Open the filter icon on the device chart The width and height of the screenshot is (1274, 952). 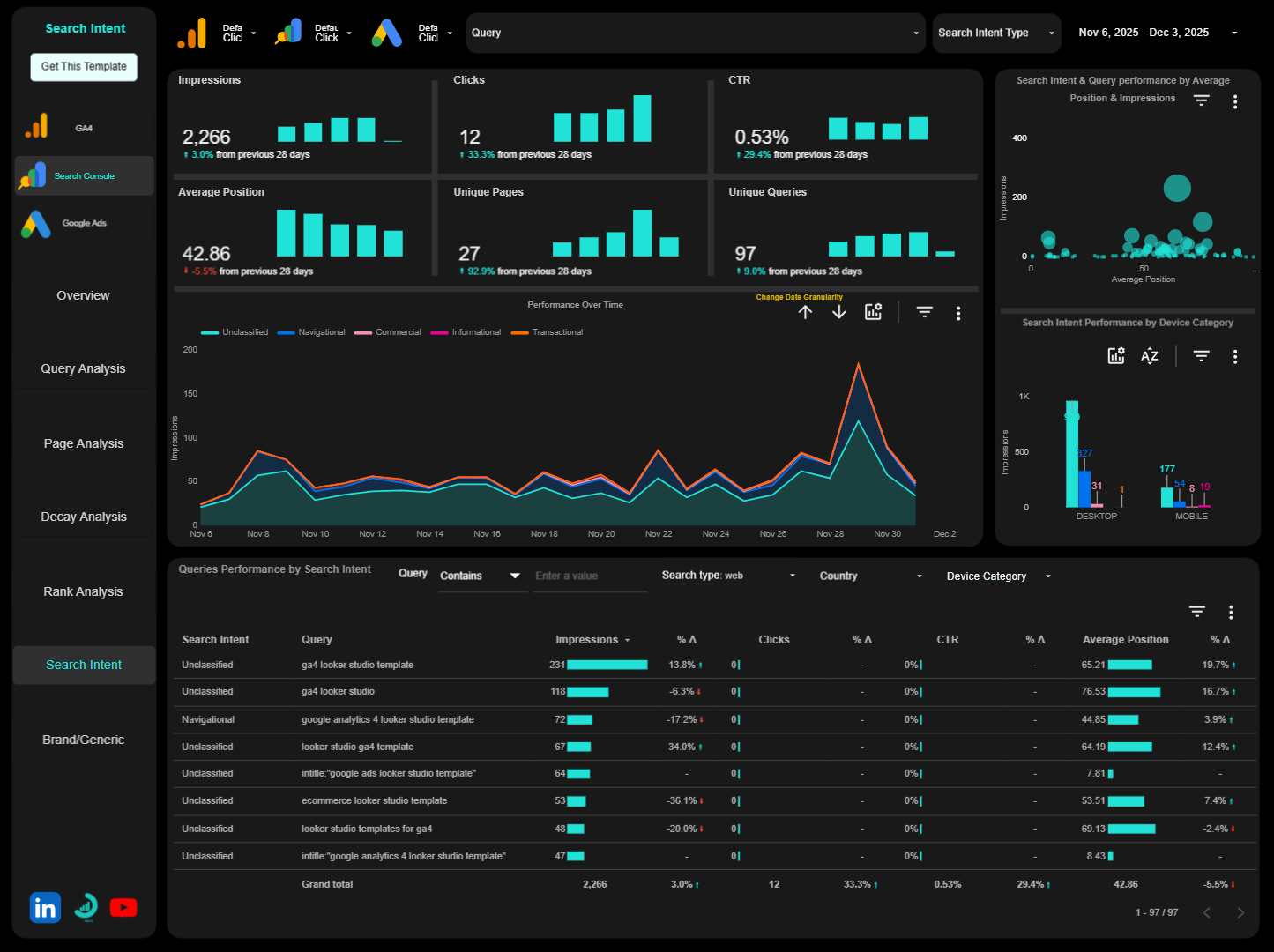pyautogui.click(x=1201, y=356)
